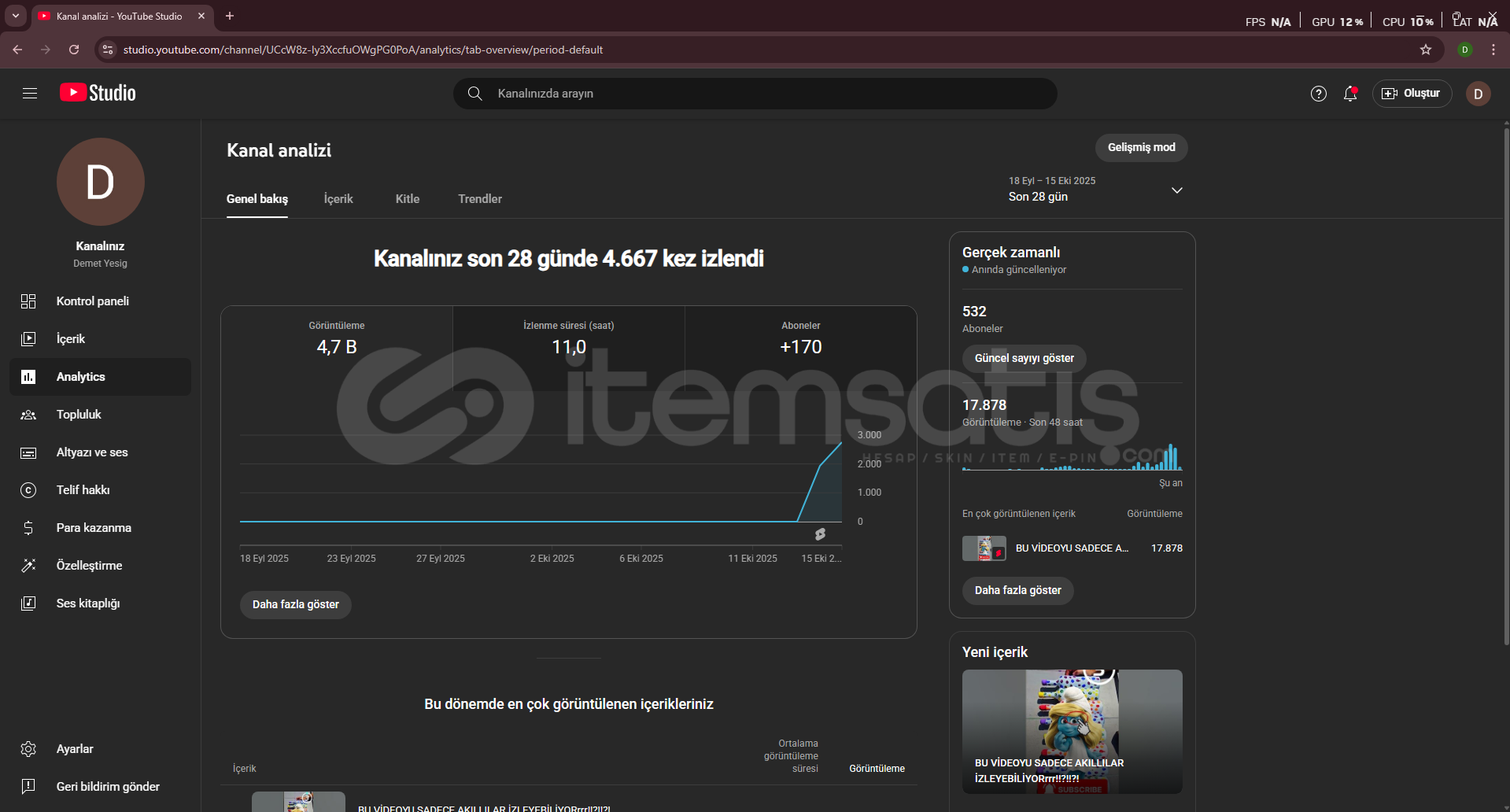The height and width of the screenshot is (812, 1510).
Task: Click the 17.878 views count in realtime list
Action: 1167,548
